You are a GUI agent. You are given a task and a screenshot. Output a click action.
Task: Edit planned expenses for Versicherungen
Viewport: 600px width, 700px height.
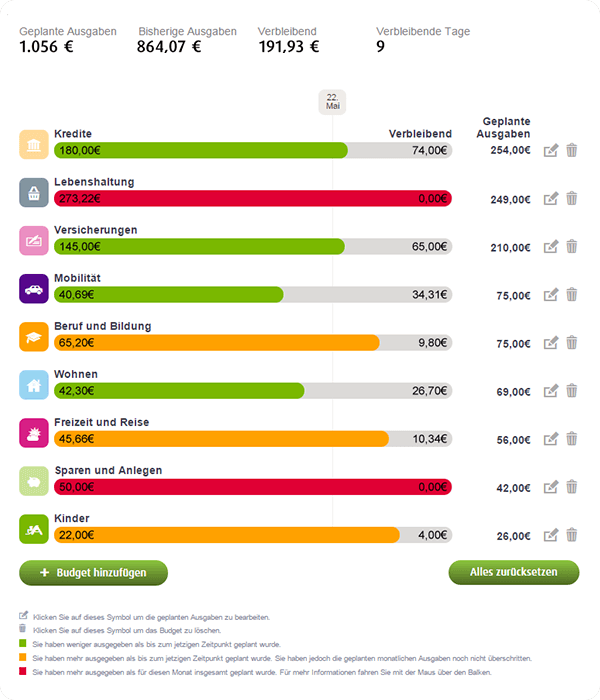click(x=550, y=246)
